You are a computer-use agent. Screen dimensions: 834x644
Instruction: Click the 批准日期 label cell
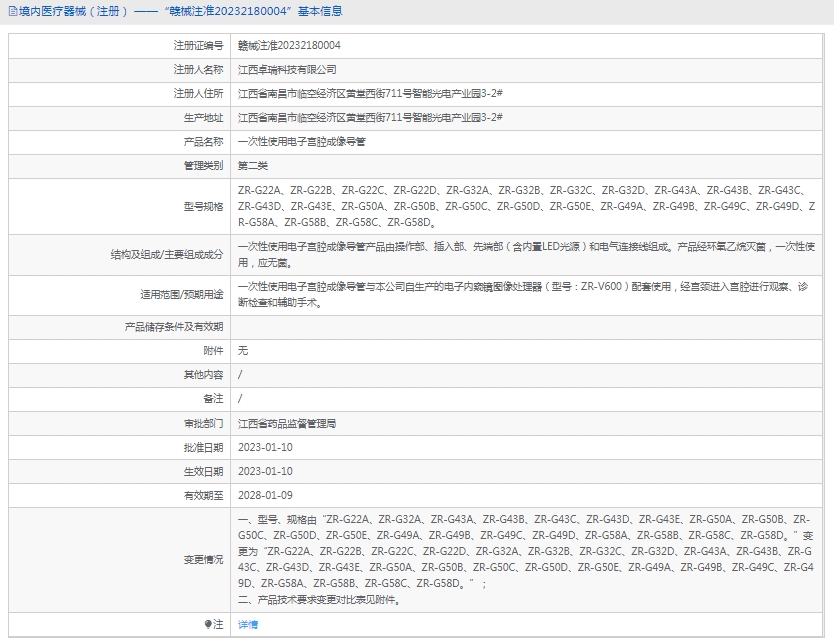[x=119, y=447]
